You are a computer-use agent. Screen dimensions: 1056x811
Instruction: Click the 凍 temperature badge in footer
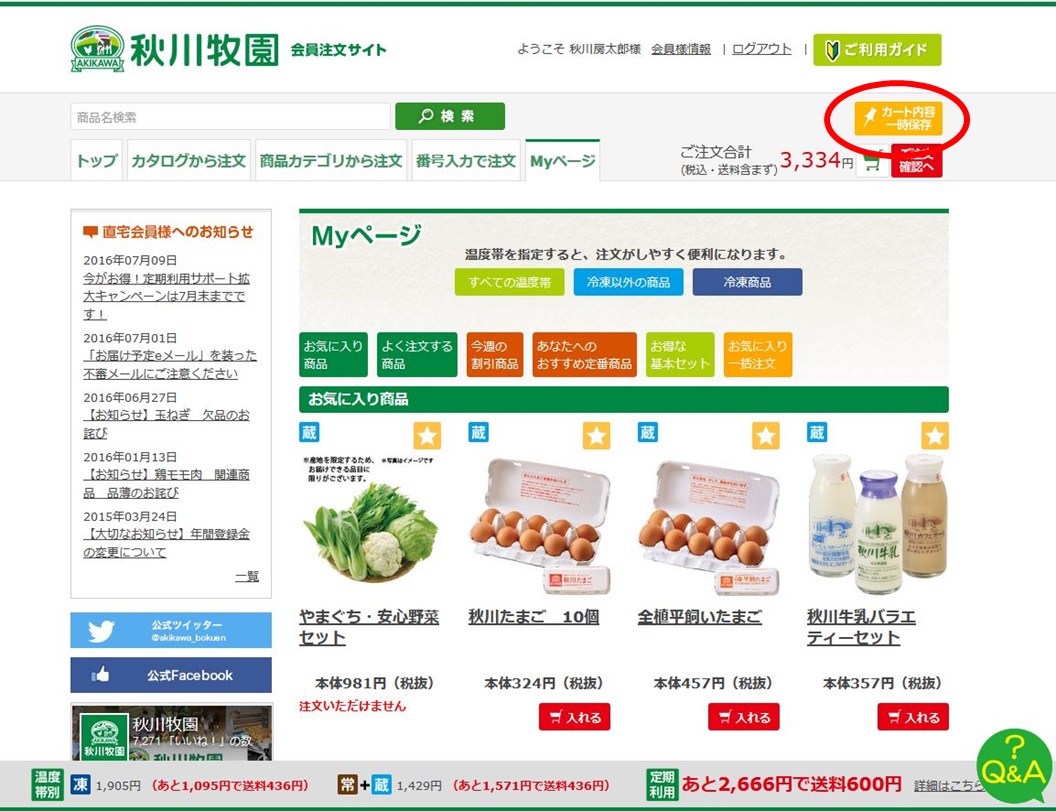(x=81, y=785)
